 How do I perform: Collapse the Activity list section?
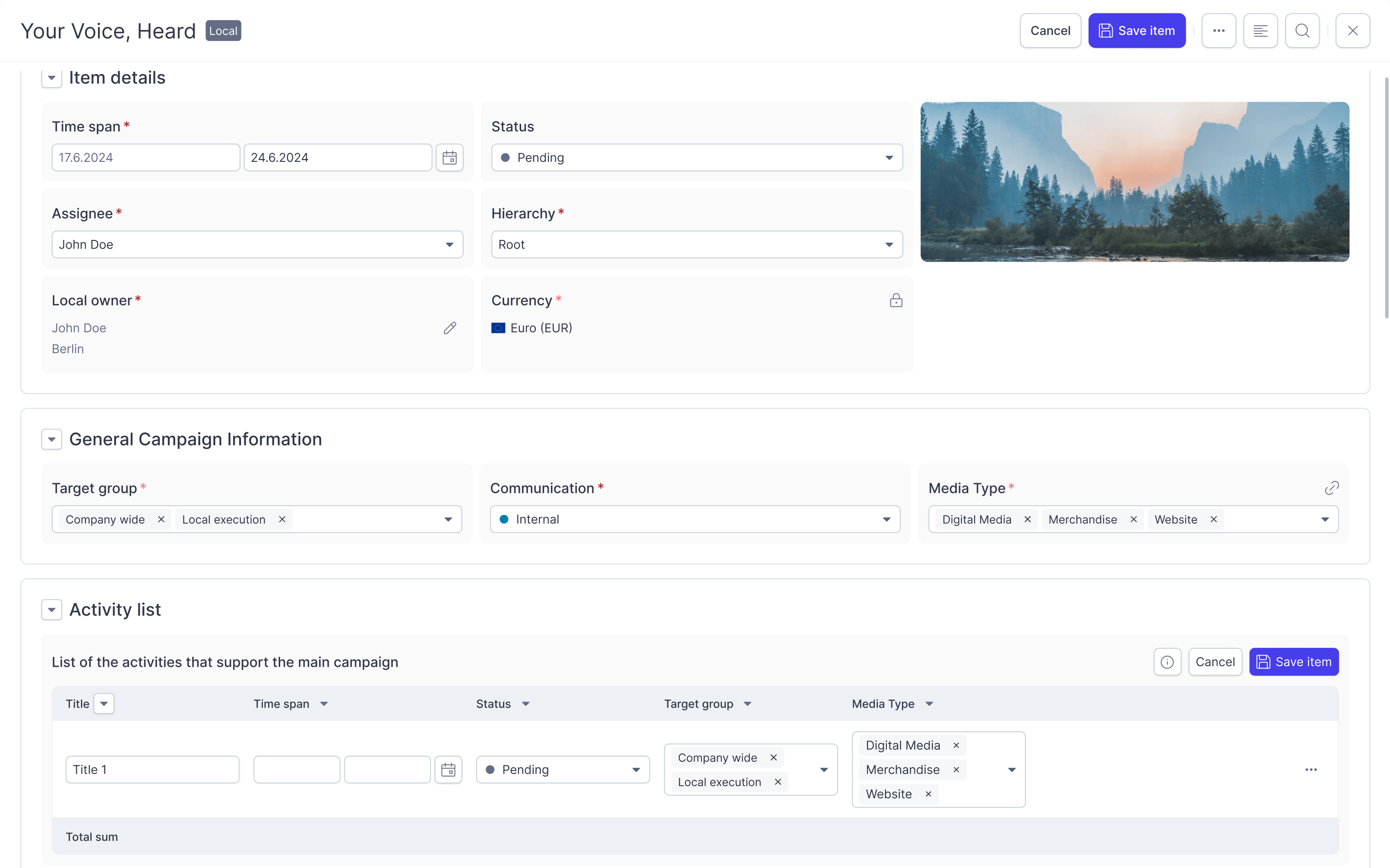click(x=52, y=610)
